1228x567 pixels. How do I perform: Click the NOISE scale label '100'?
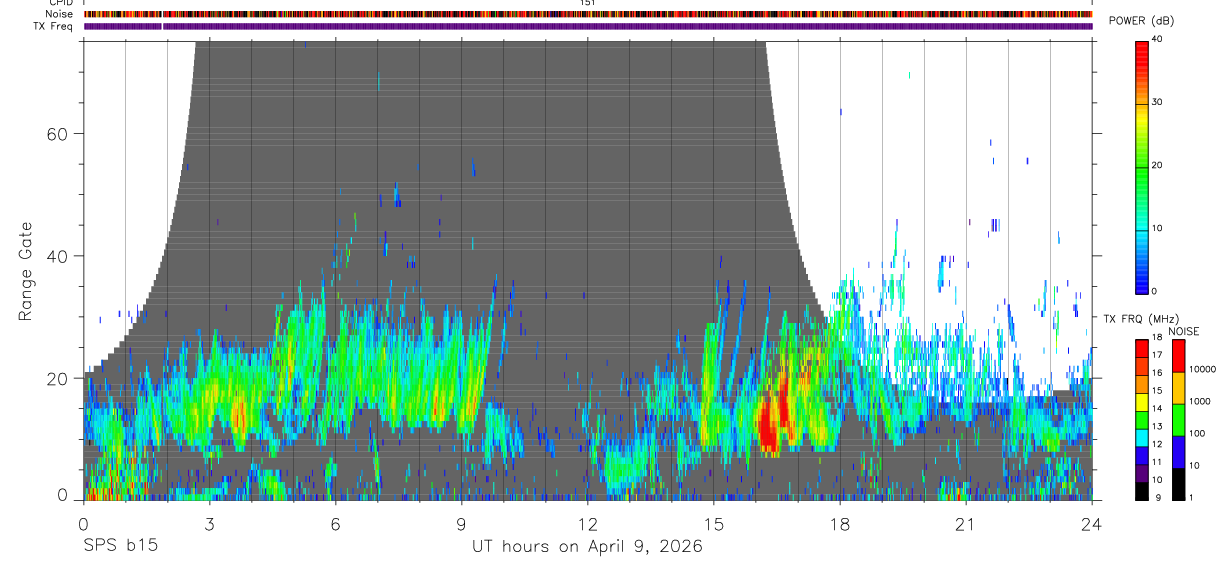coord(1197,434)
